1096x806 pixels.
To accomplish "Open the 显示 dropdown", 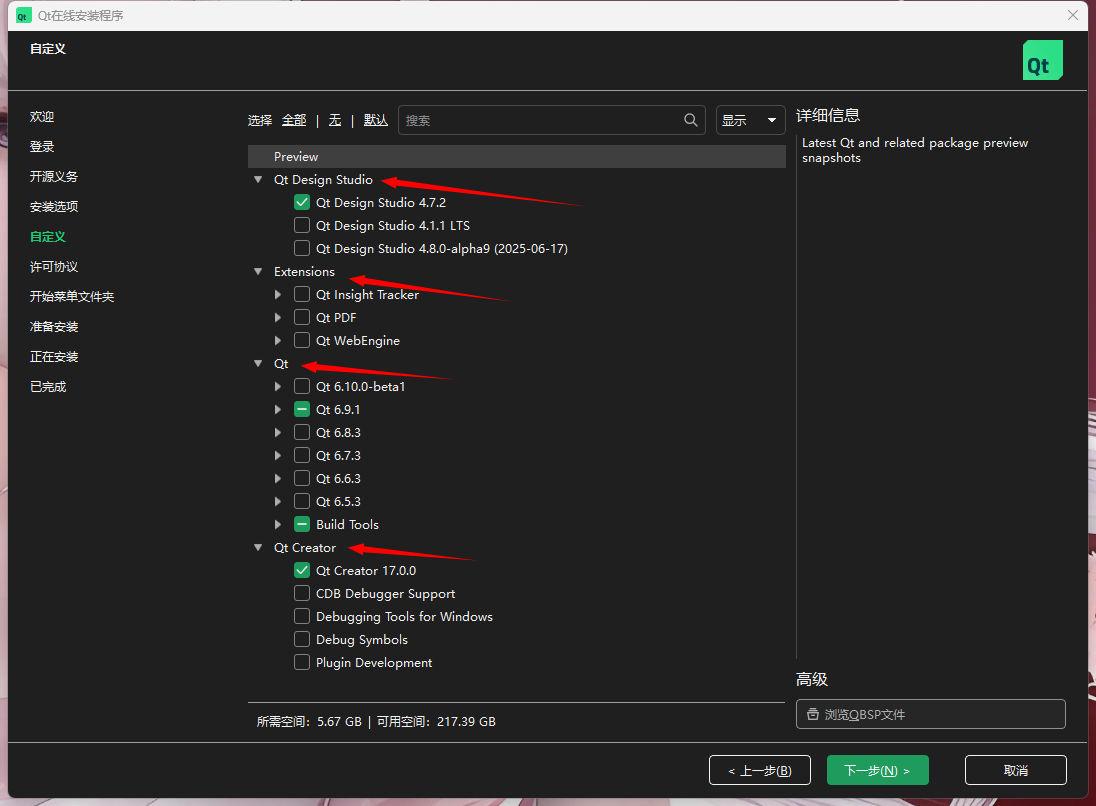I will coord(750,120).
